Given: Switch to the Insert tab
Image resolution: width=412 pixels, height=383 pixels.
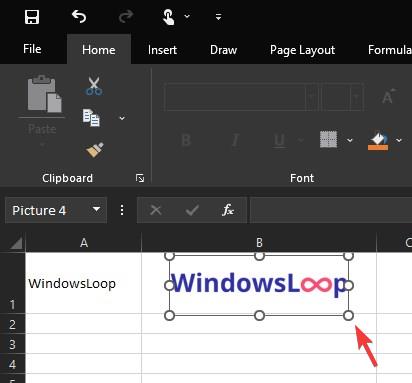Looking at the screenshot, I should (162, 50).
